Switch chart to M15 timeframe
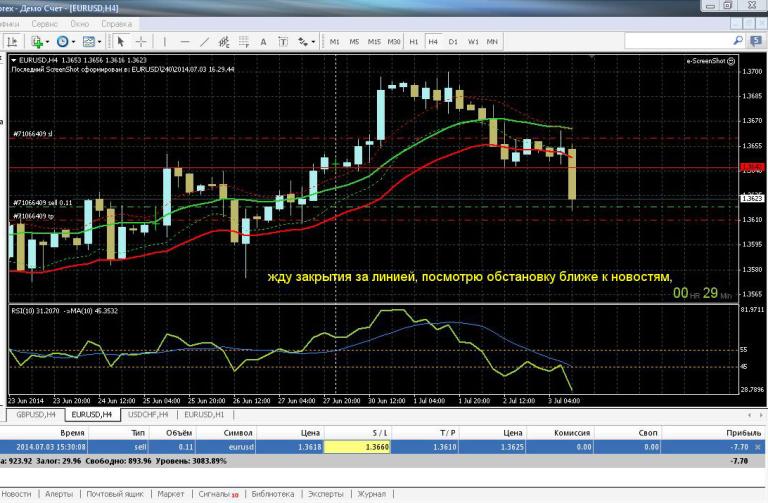 [x=374, y=42]
